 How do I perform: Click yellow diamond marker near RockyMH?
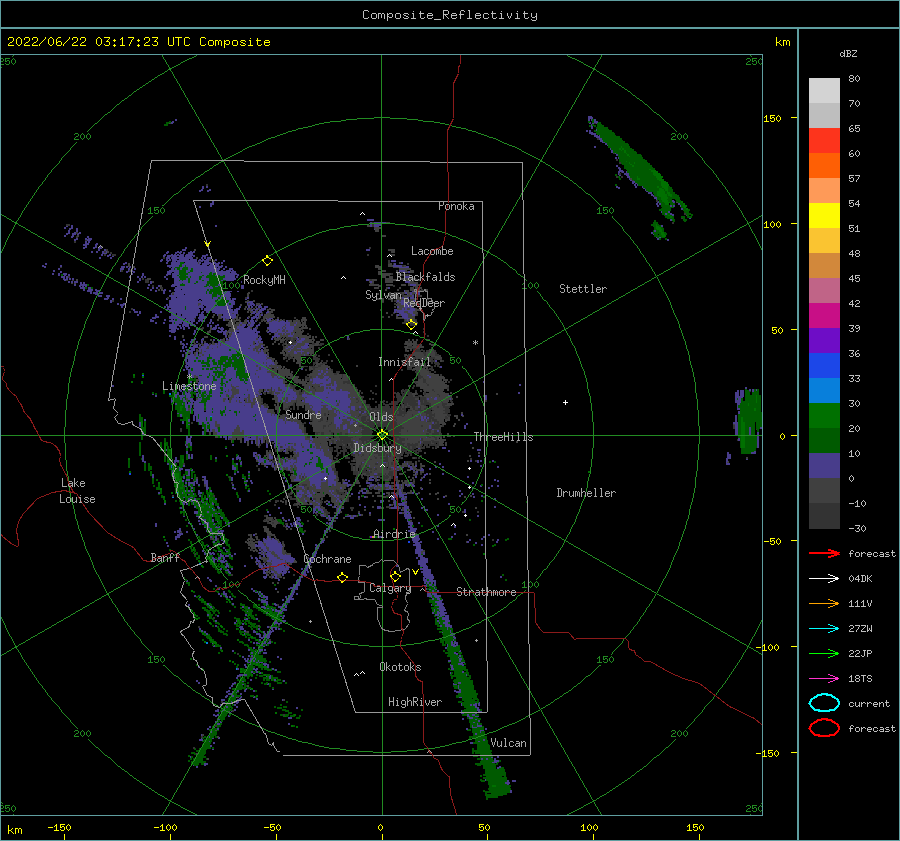(x=267, y=261)
